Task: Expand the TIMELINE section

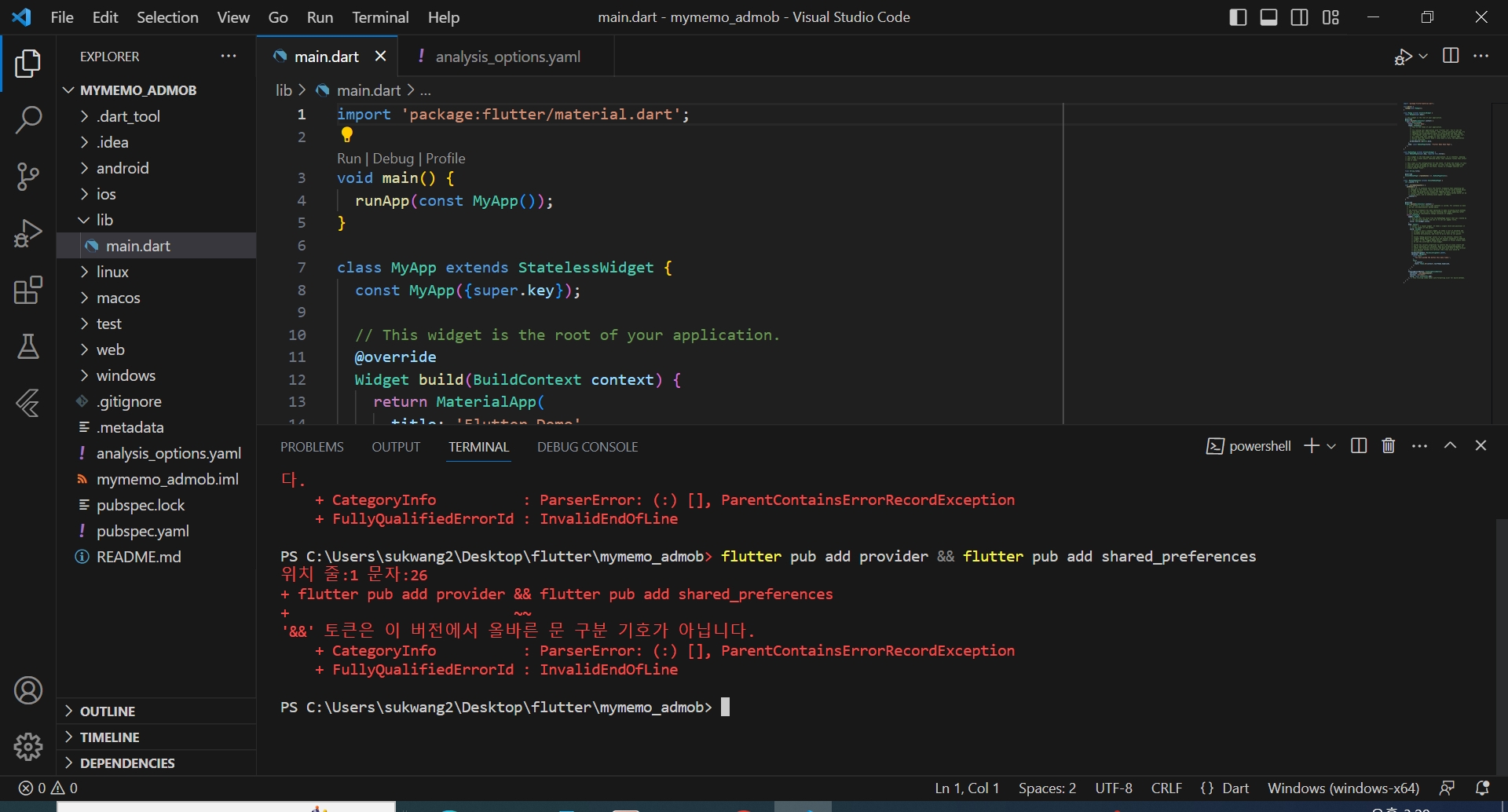Action: [157, 737]
